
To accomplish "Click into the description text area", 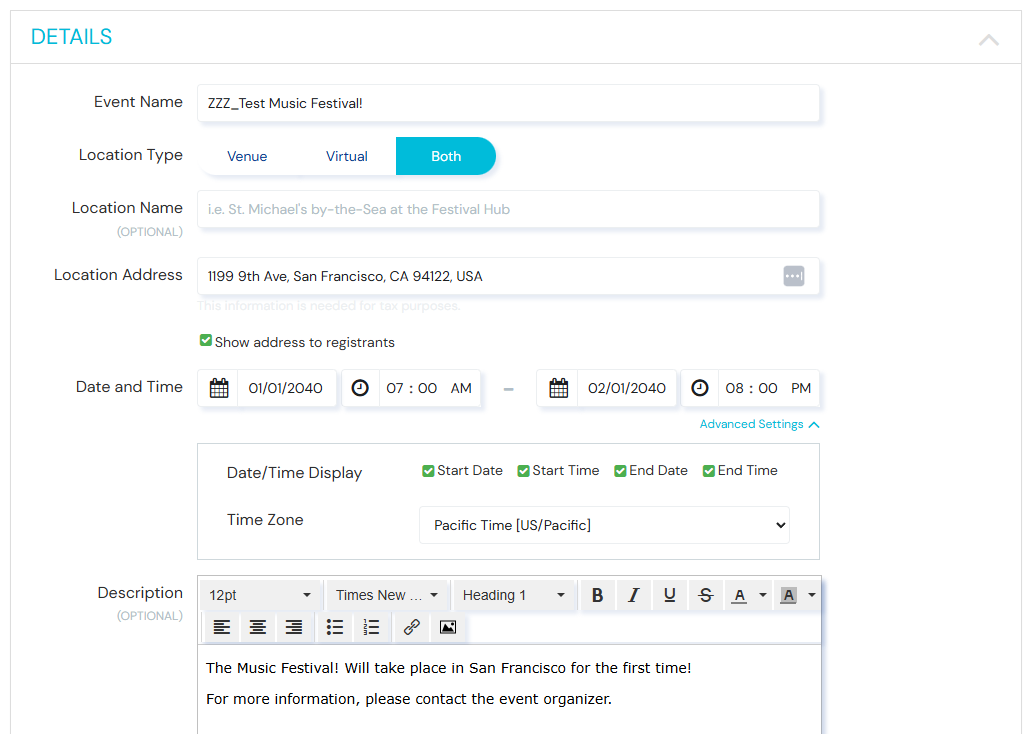I will pos(509,690).
